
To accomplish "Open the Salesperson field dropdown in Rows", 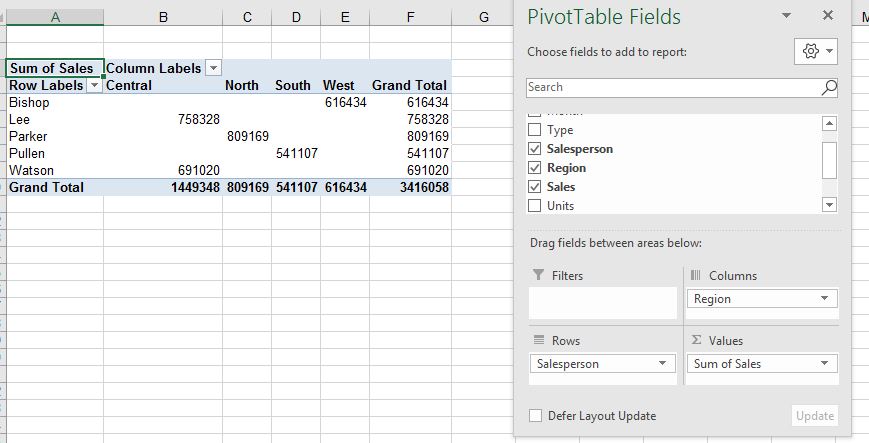I will point(662,364).
